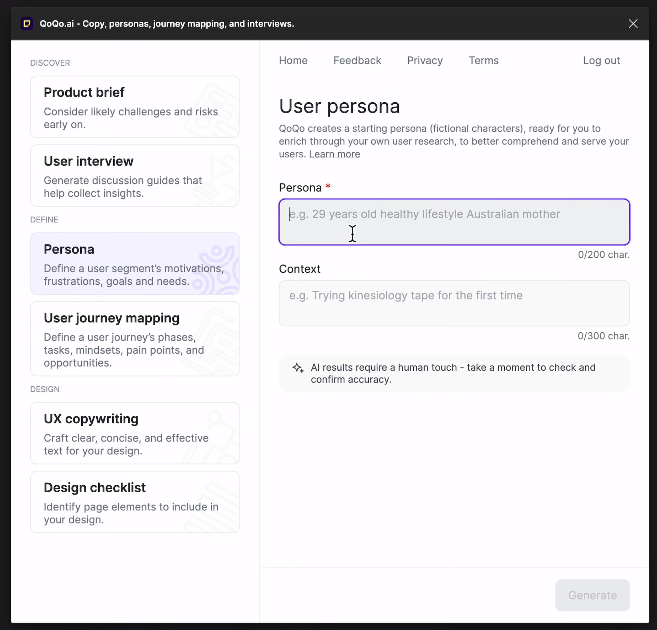
Task: Open the Feedback navigation link
Action: [x=357, y=60]
